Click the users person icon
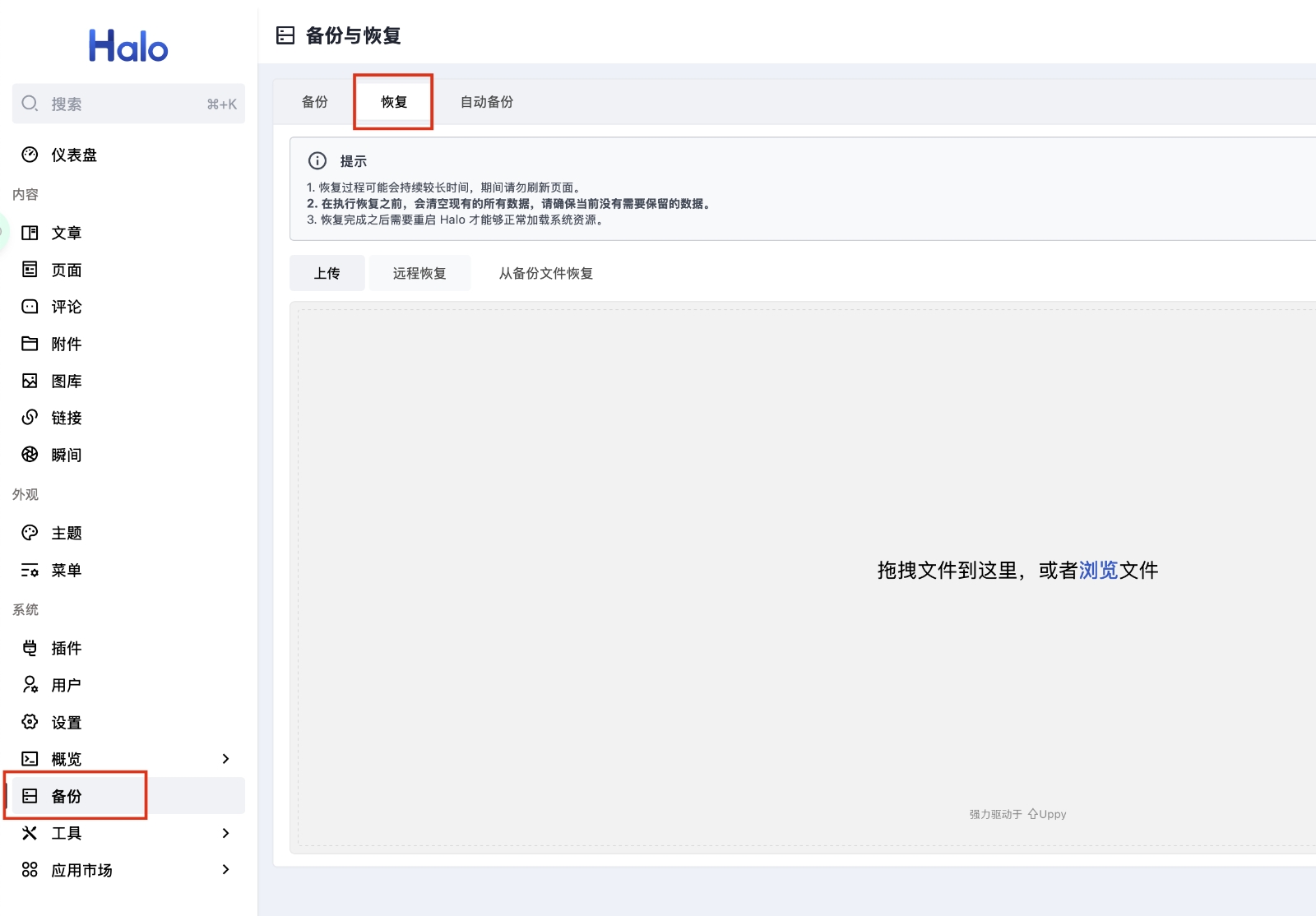The height and width of the screenshot is (916, 1316). pyautogui.click(x=30, y=685)
